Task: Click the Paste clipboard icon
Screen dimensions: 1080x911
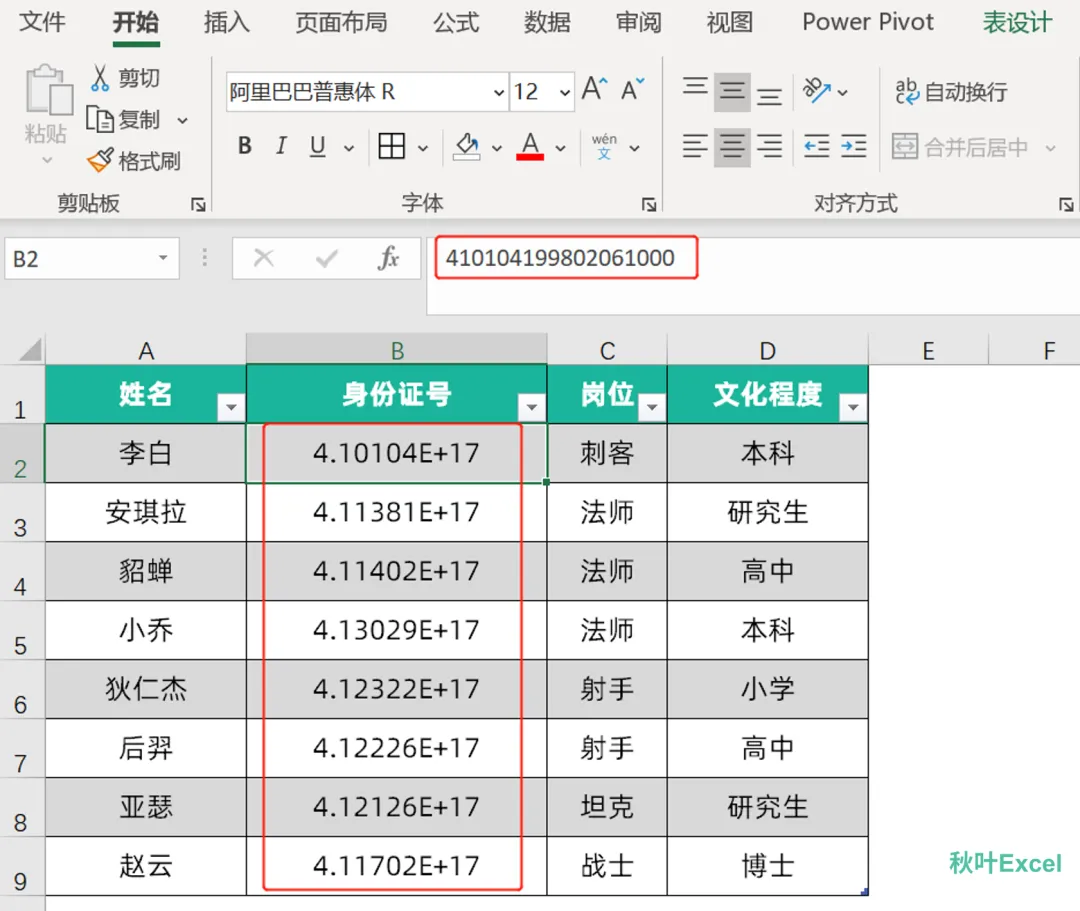Action: pyautogui.click(x=48, y=90)
